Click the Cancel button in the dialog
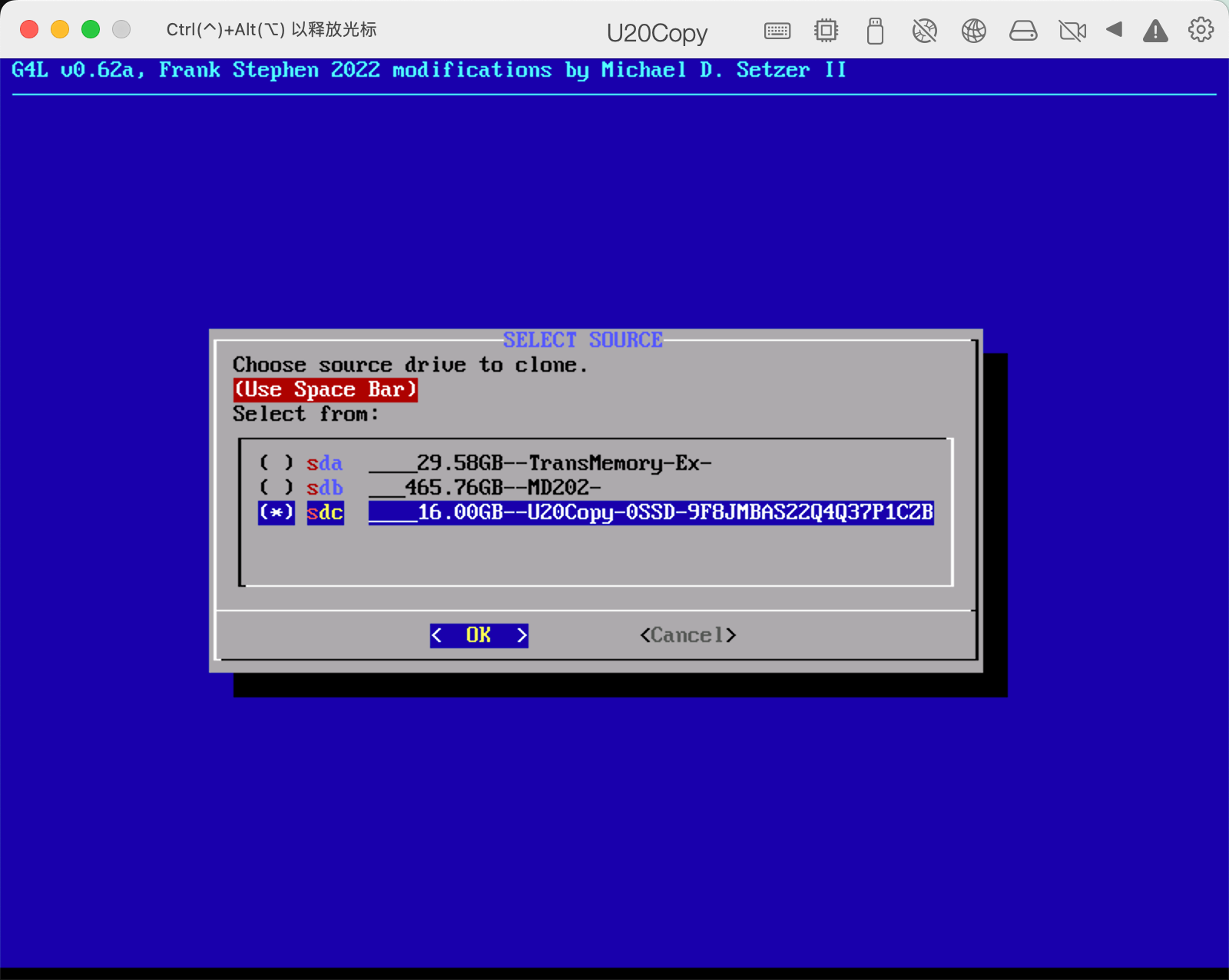The image size is (1229, 980). 687,635
